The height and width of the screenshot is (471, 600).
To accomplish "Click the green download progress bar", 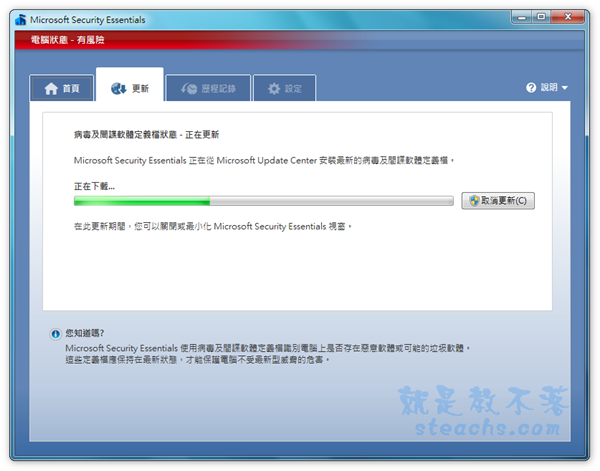I will tap(264, 201).
